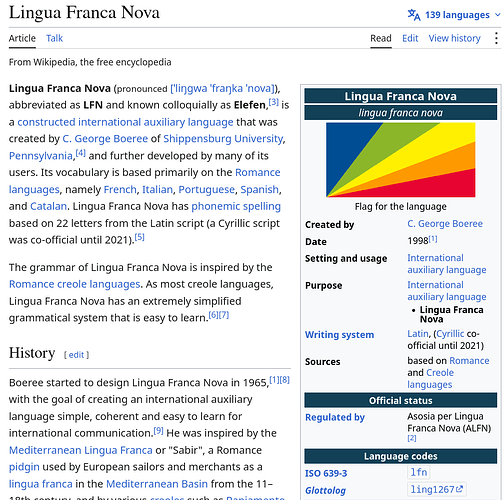Screen dimensions: 504x500
Task: Open the ISO 639-3 label link
Action: point(326,473)
